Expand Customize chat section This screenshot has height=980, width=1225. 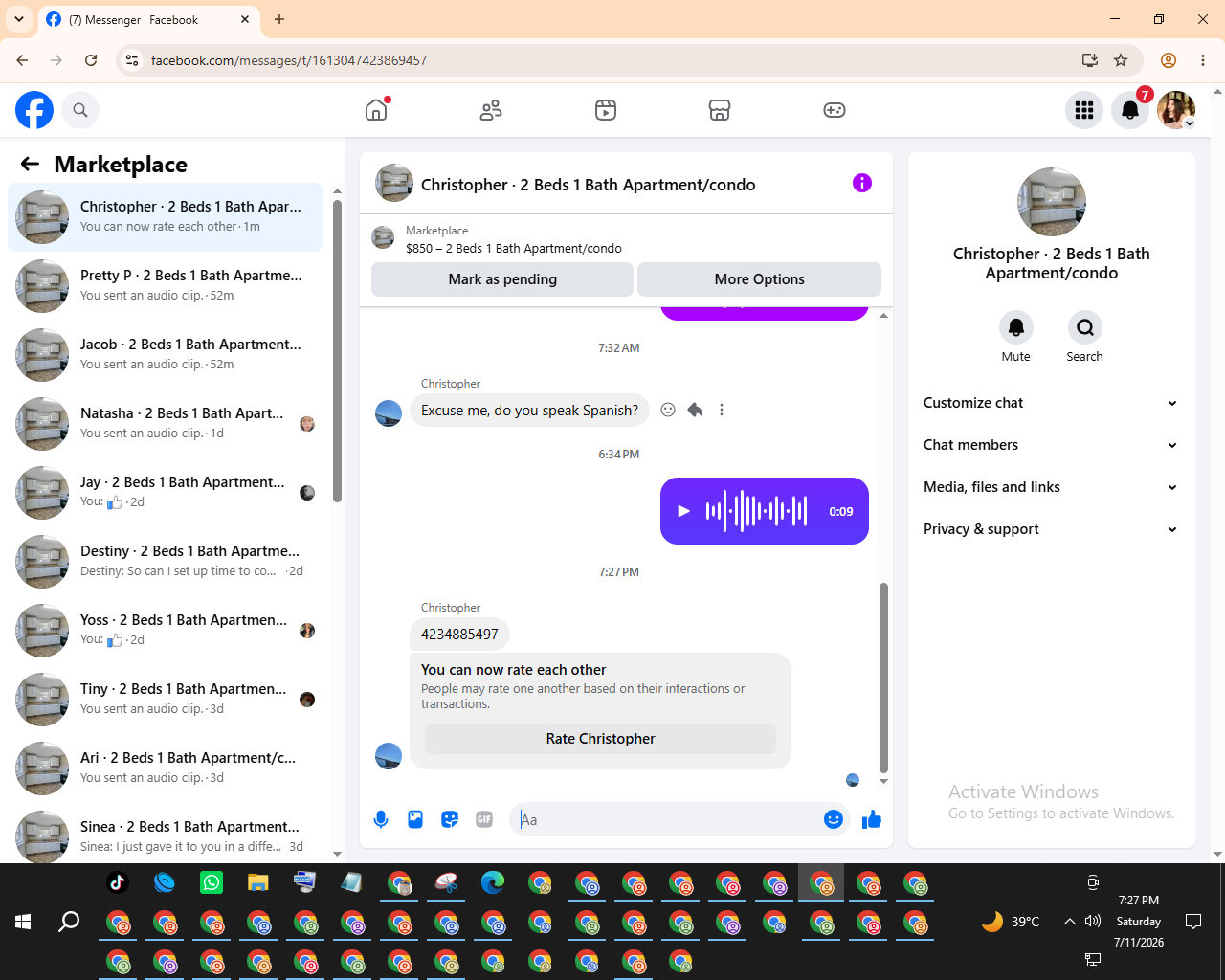(x=1051, y=403)
